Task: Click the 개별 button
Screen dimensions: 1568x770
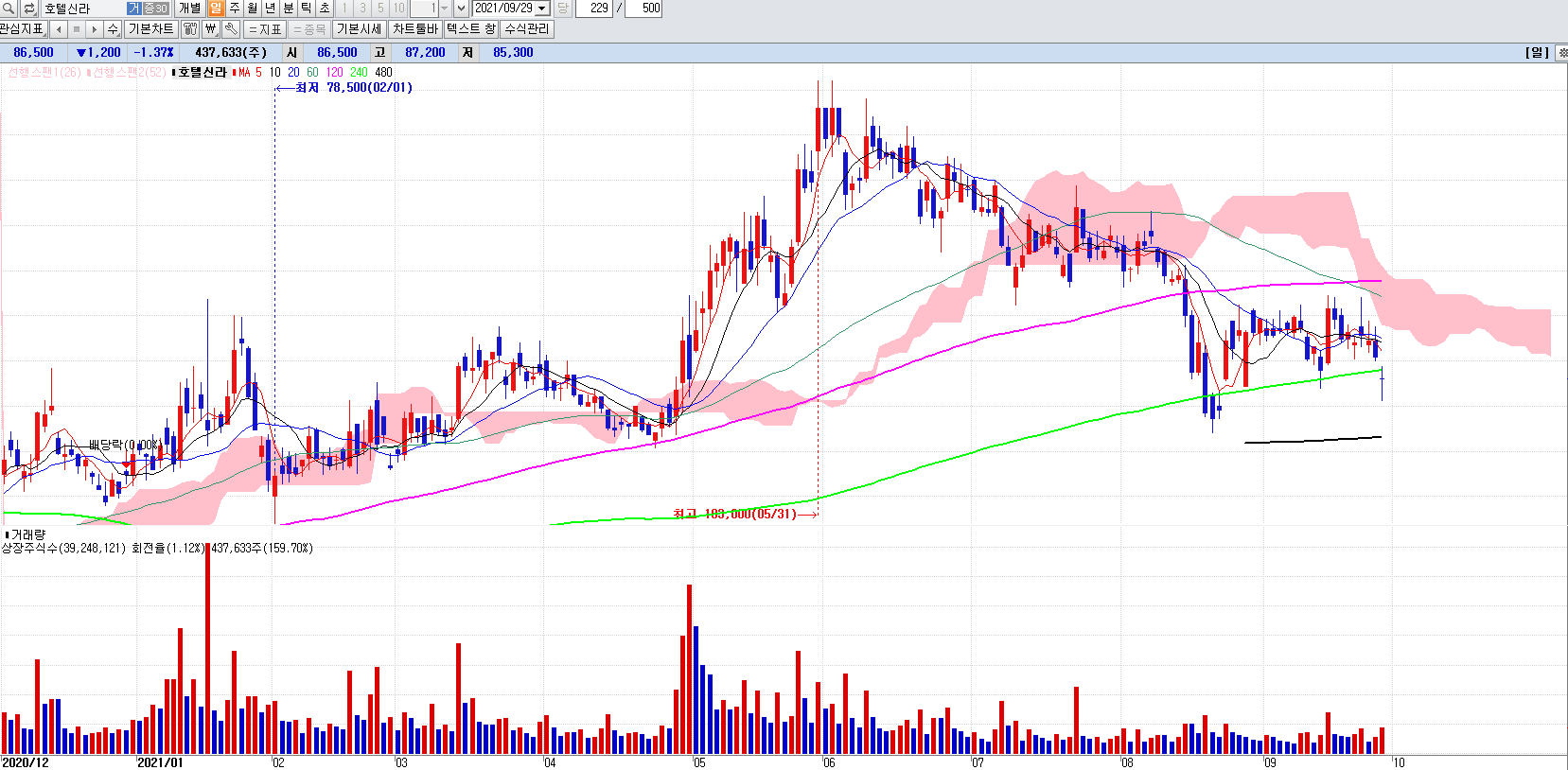Action: tap(189, 9)
